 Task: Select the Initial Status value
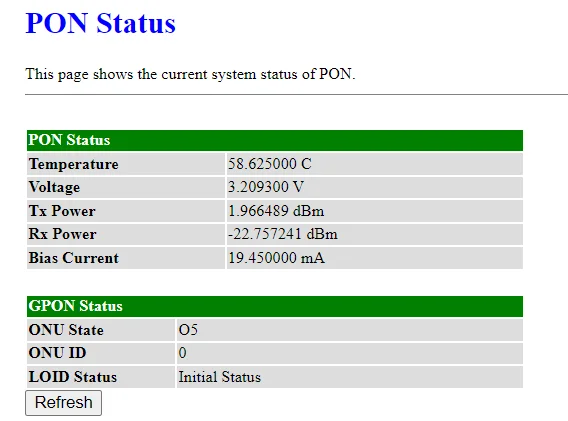click(x=220, y=377)
